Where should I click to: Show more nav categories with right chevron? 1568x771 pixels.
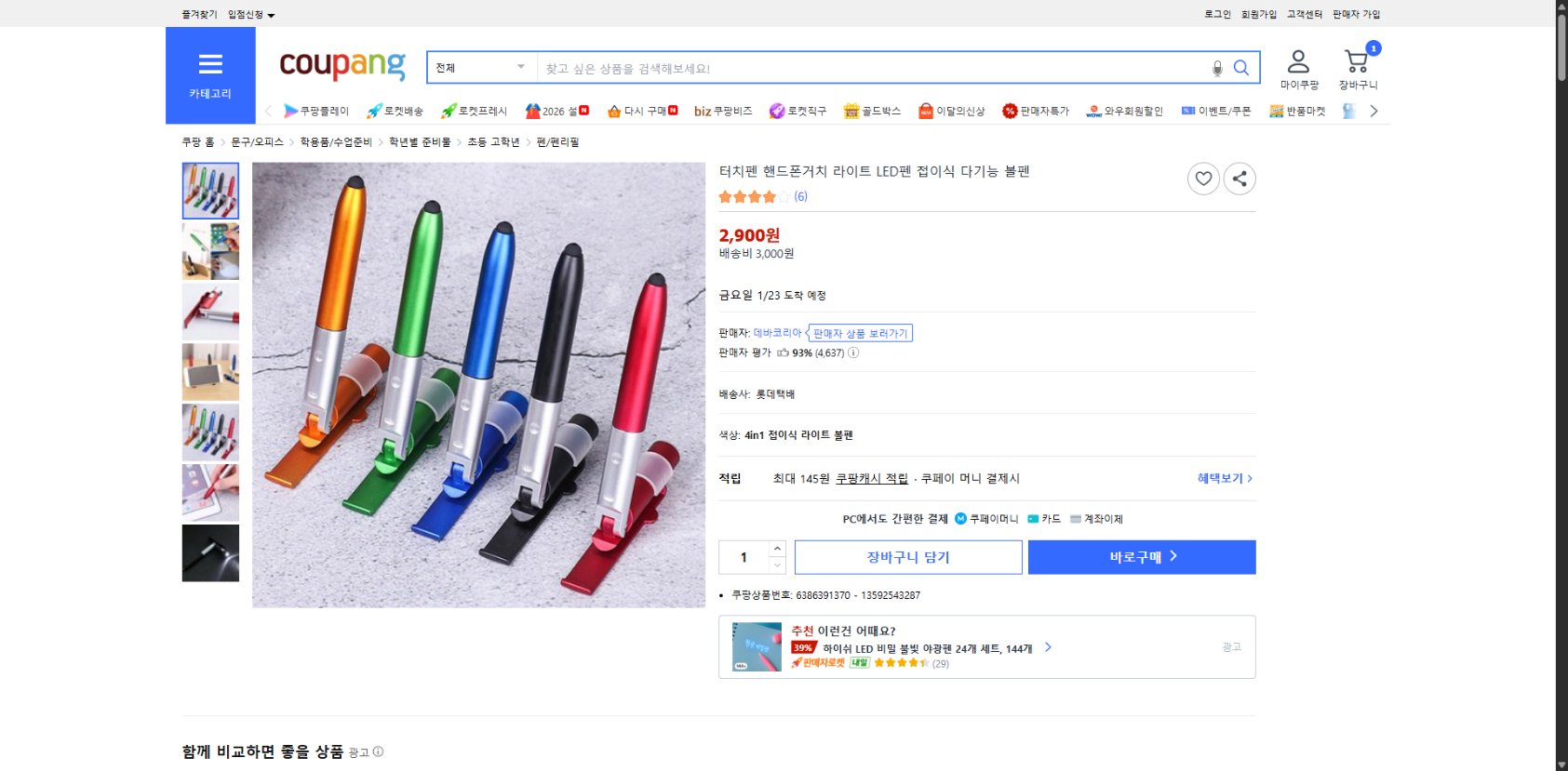pyautogui.click(x=1374, y=110)
